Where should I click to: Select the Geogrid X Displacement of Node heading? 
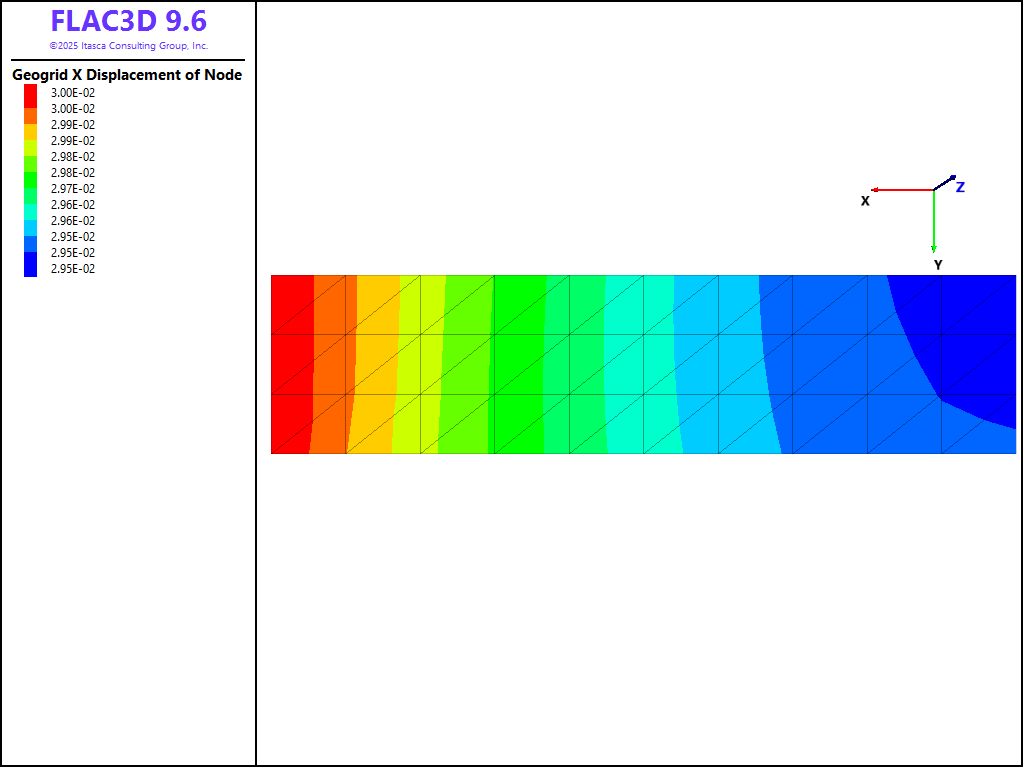127,75
